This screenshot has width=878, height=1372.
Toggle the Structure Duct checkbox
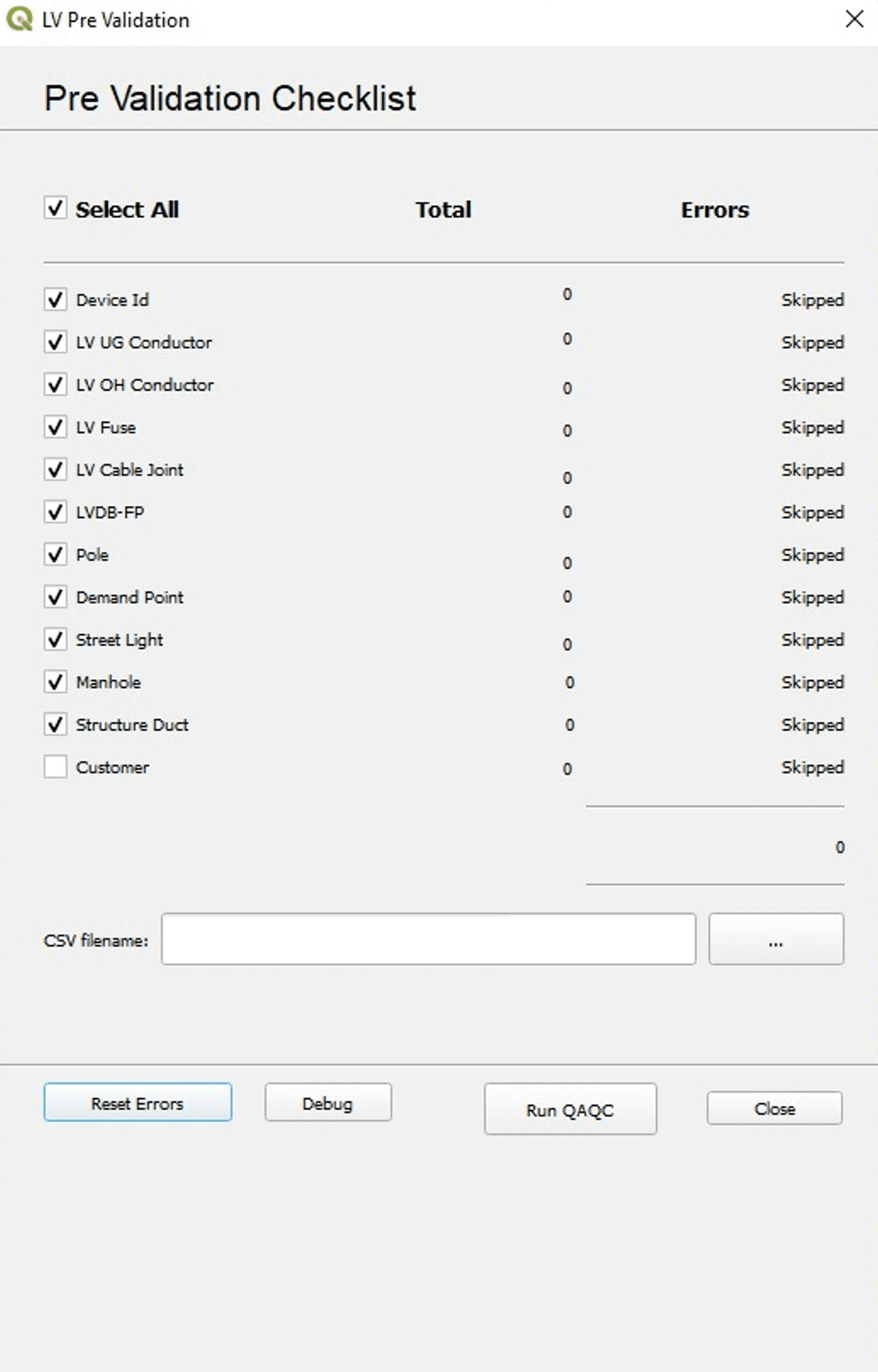[x=55, y=724]
